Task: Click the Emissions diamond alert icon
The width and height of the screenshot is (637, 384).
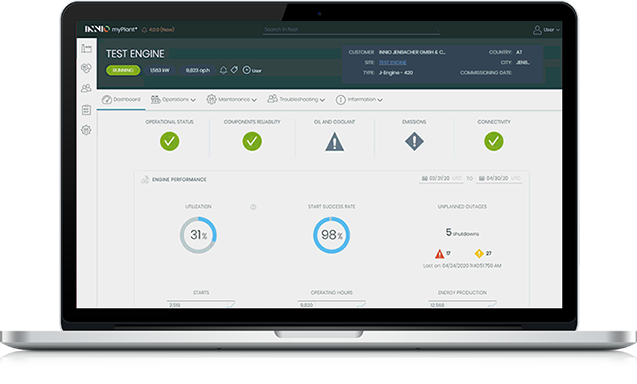Action: pos(414,141)
